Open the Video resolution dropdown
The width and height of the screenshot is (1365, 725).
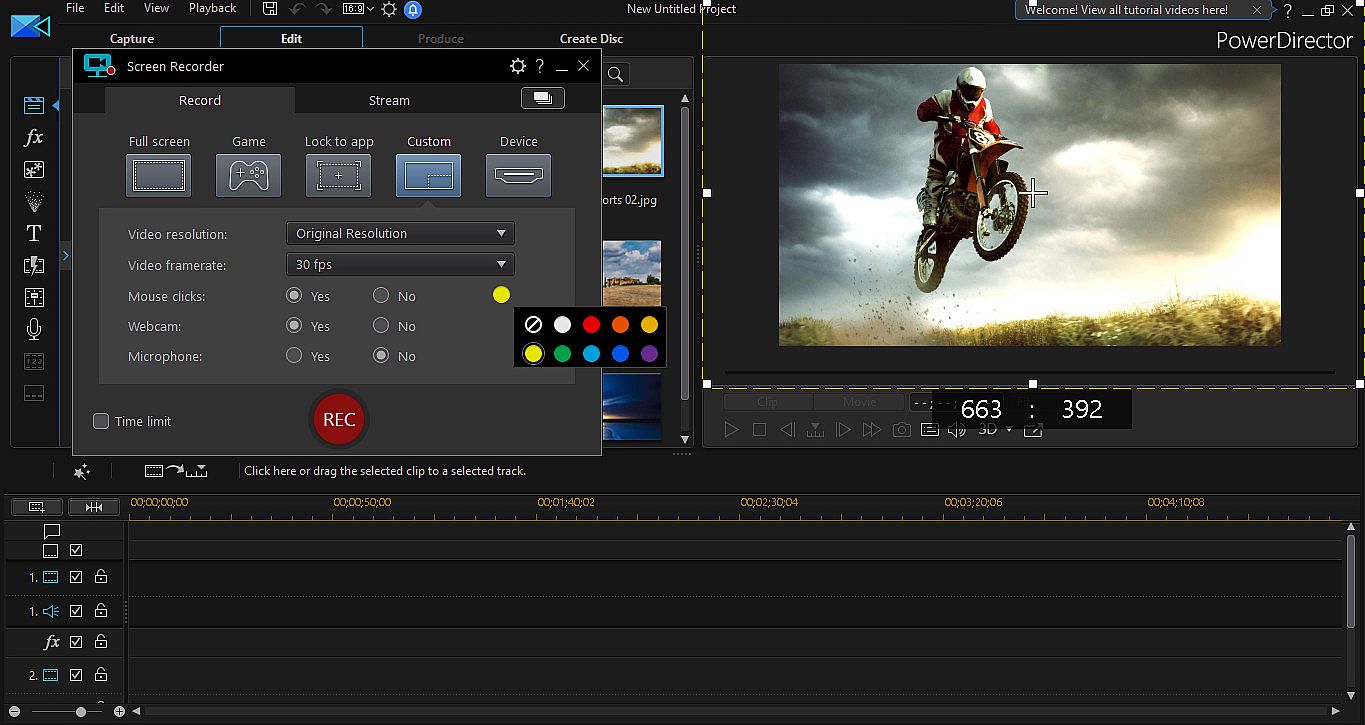tap(400, 233)
